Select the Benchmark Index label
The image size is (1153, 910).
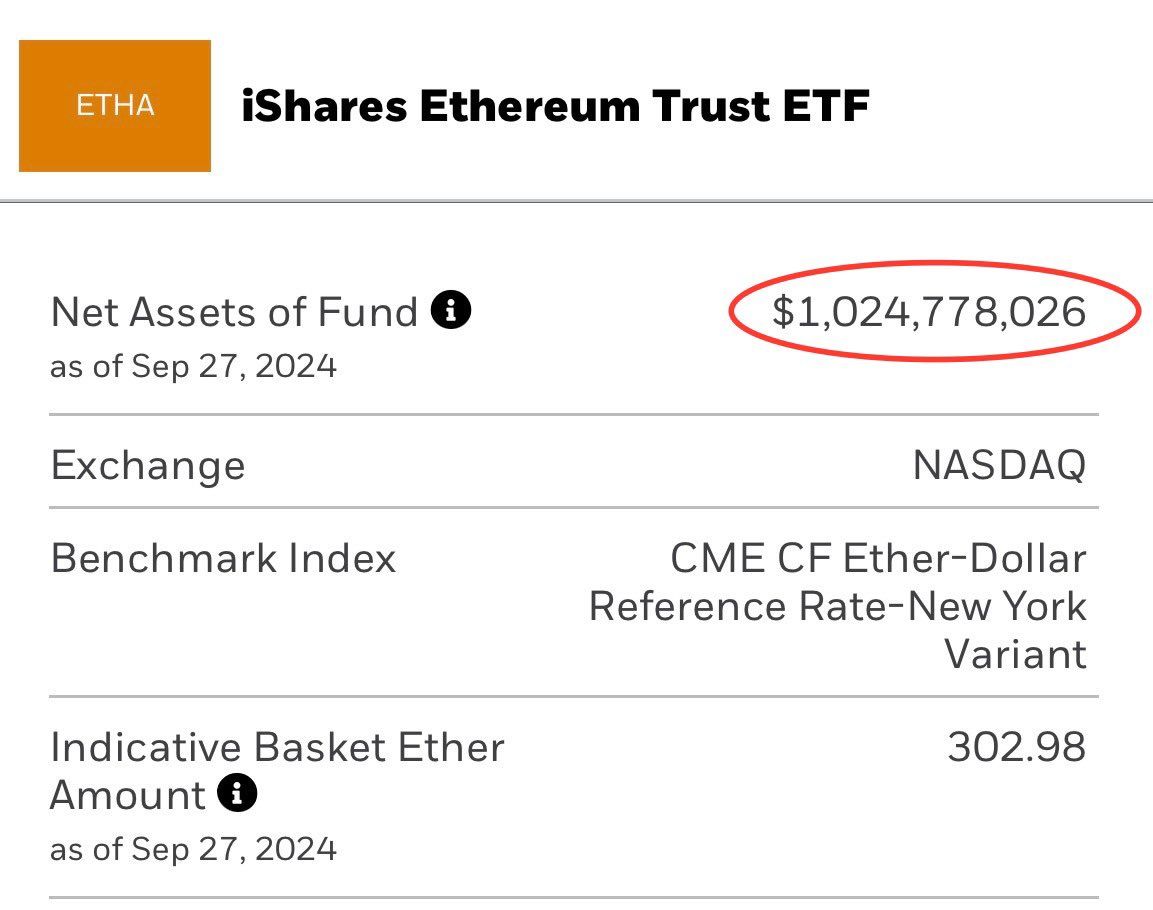(223, 558)
